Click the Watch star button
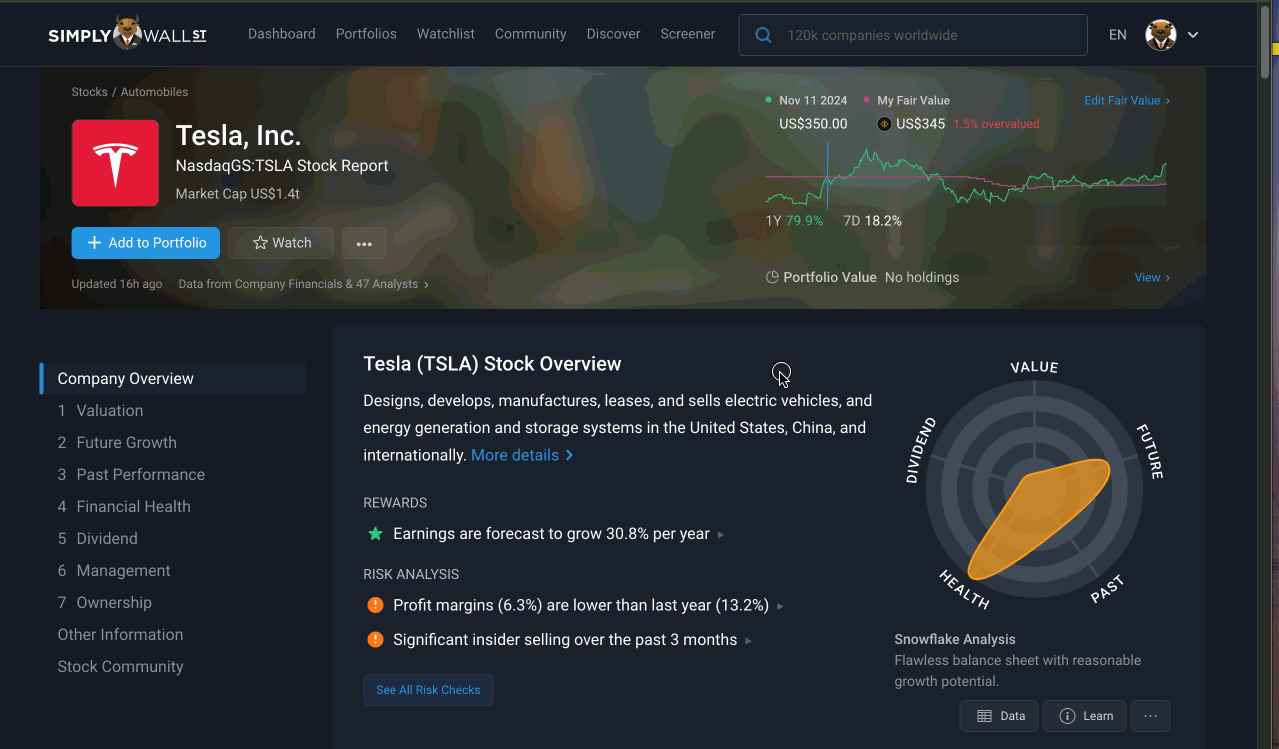The width and height of the screenshot is (1279, 749). click(x=281, y=243)
